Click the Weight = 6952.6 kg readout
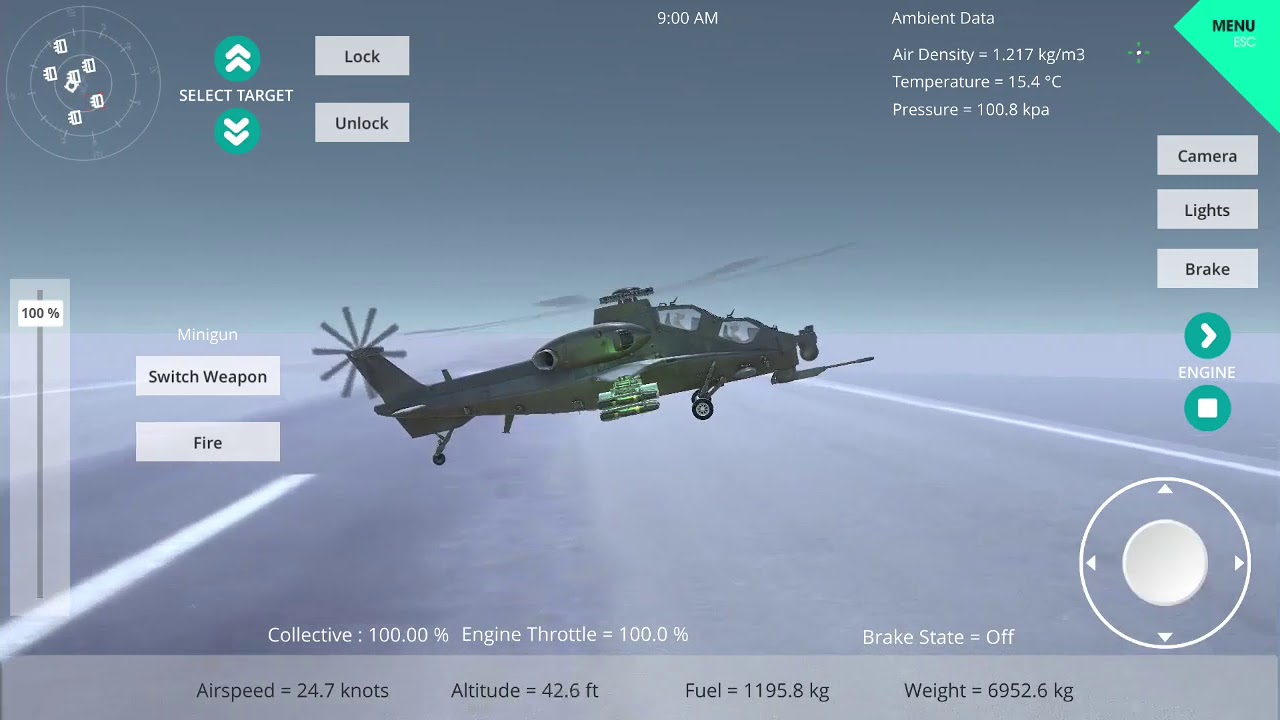The height and width of the screenshot is (720, 1280). (x=989, y=690)
